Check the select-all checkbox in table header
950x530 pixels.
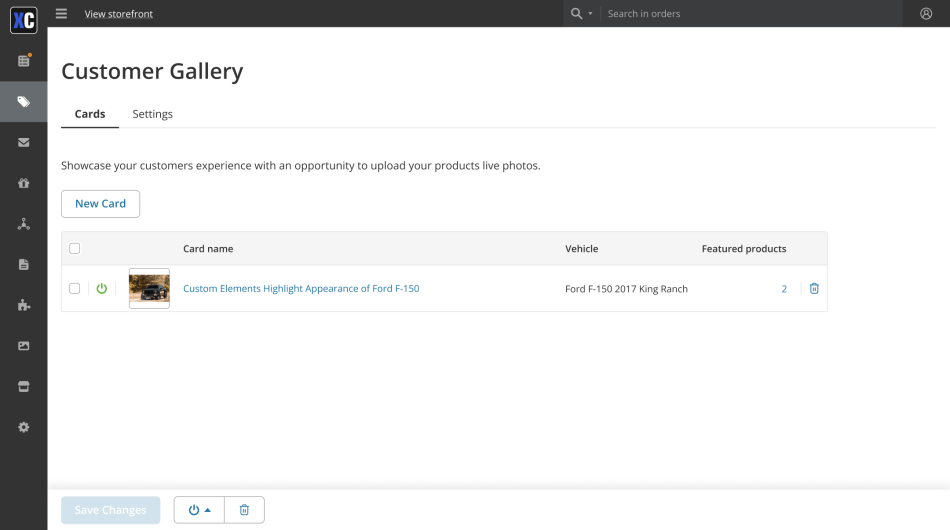coord(75,249)
